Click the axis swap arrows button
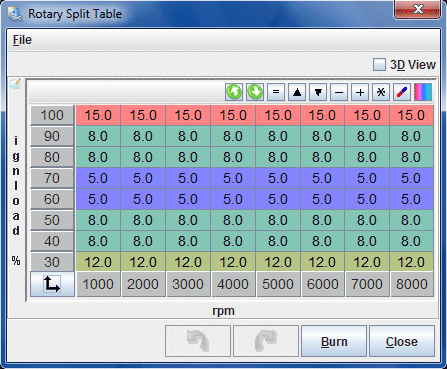Image resolution: width=447 pixels, height=369 pixels. (x=52, y=284)
